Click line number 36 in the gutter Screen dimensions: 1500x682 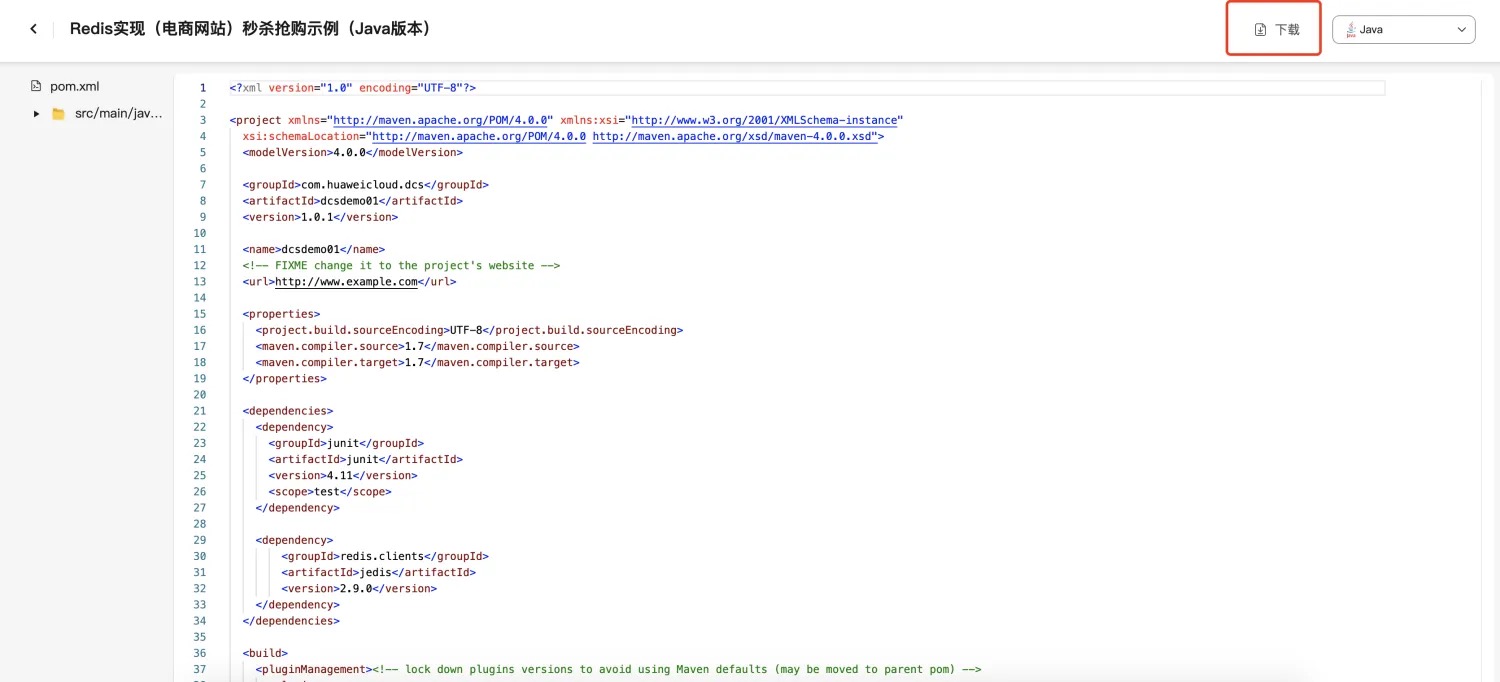(200, 653)
